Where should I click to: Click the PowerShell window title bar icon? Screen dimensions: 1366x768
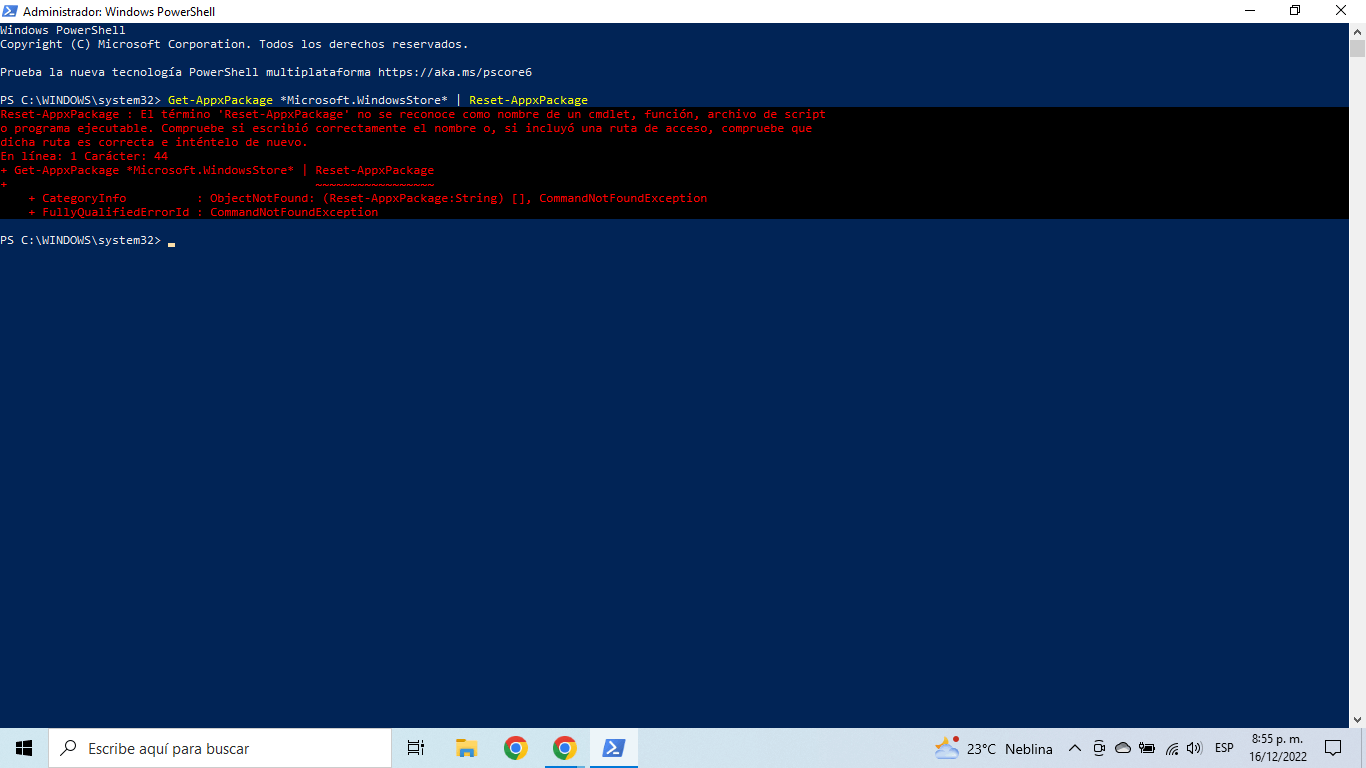10,11
